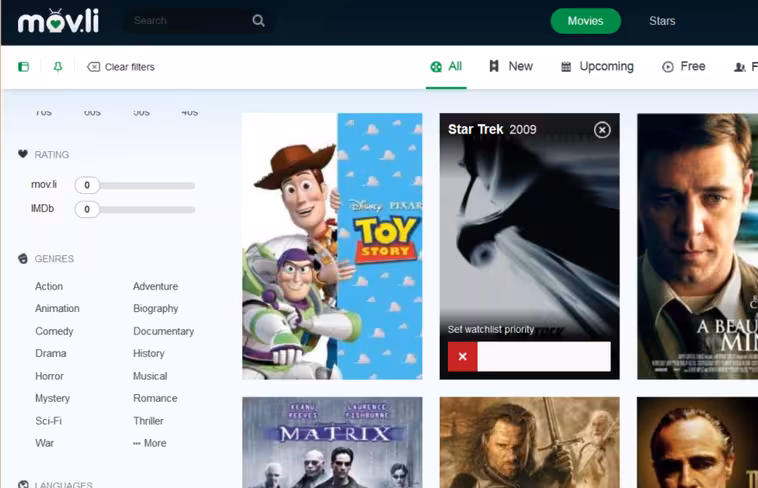Image resolution: width=758 pixels, height=488 pixels.
Task: Open The Matrix poster
Action: [332, 443]
